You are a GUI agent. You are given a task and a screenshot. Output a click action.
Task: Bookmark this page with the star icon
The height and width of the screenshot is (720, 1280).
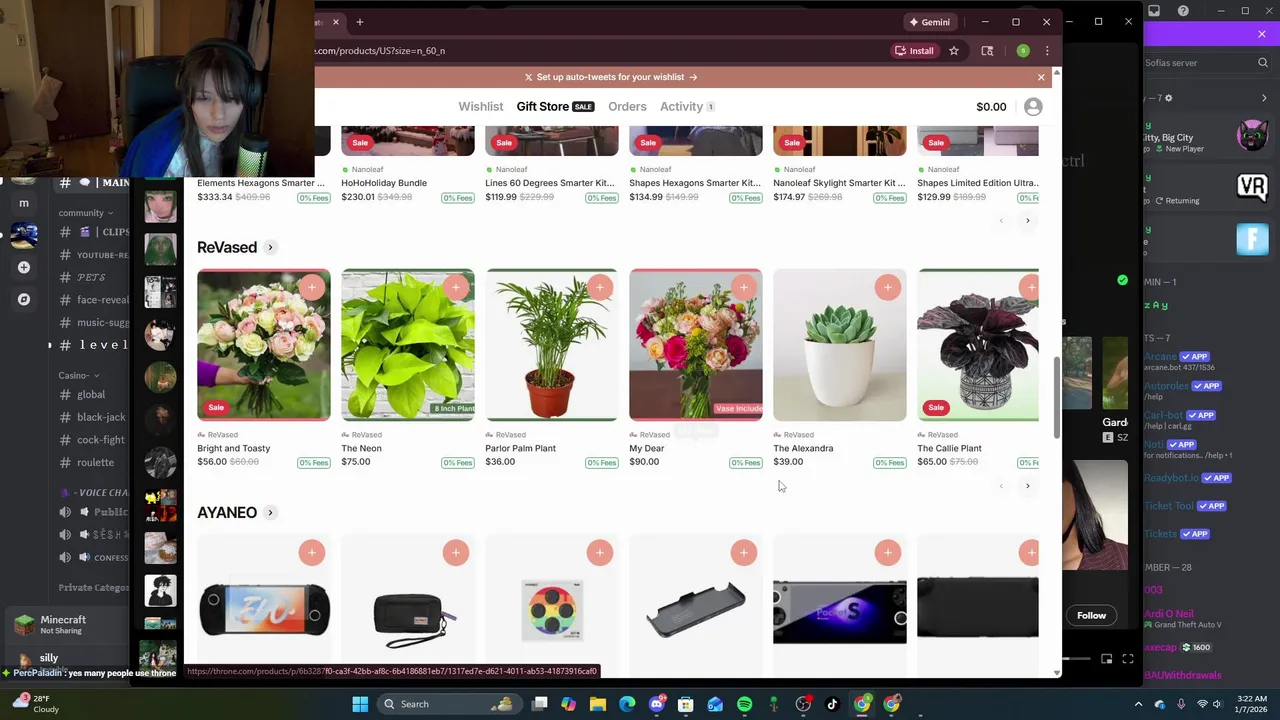point(954,51)
